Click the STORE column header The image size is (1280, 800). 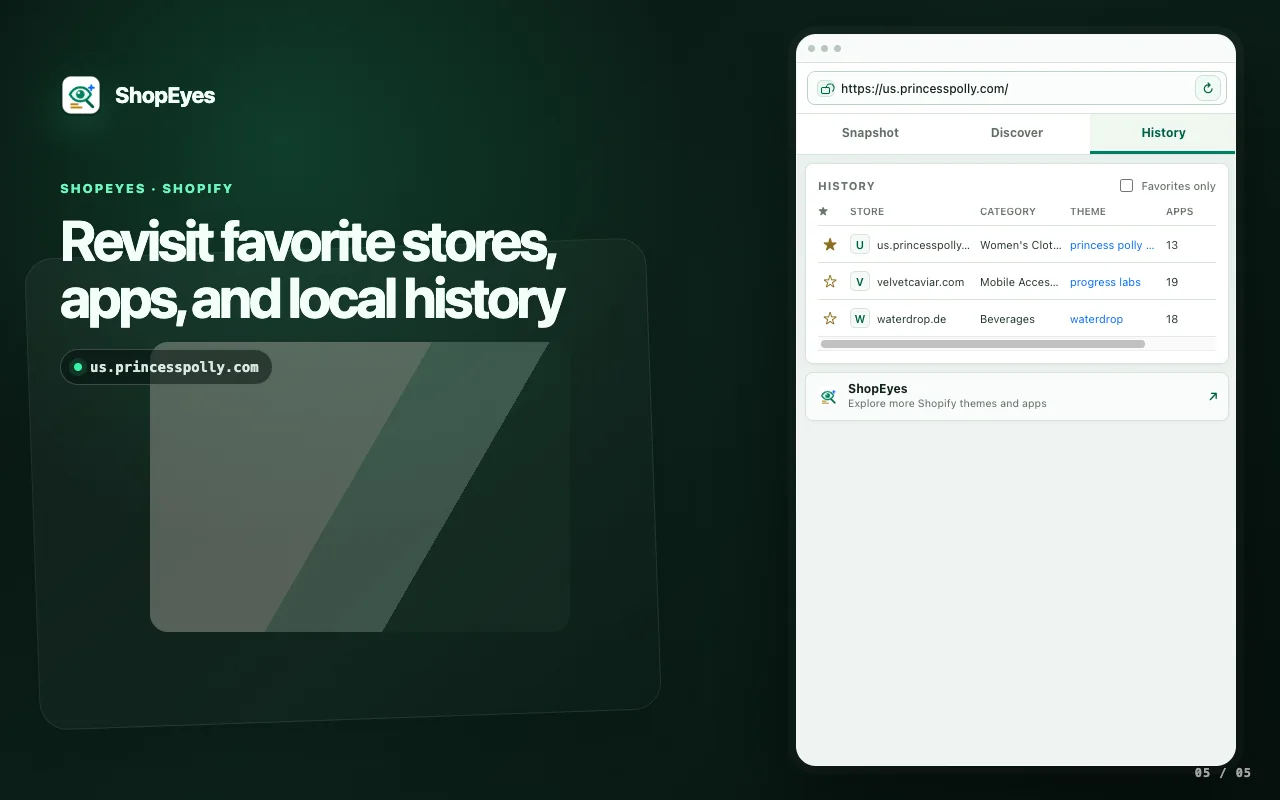coord(867,212)
